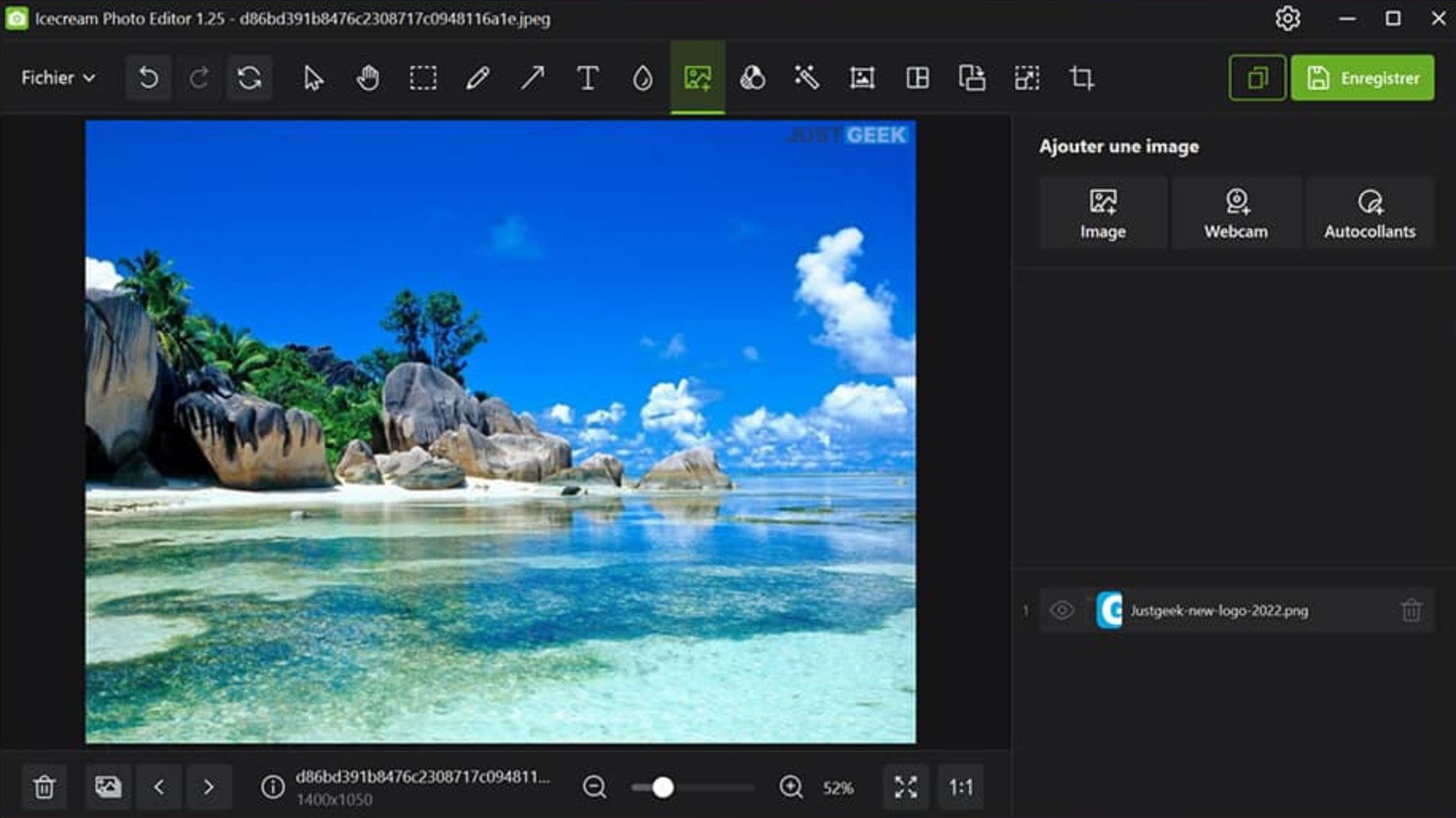Image resolution: width=1456 pixels, height=818 pixels.
Task: Select the Crop tool
Action: 1081,78
